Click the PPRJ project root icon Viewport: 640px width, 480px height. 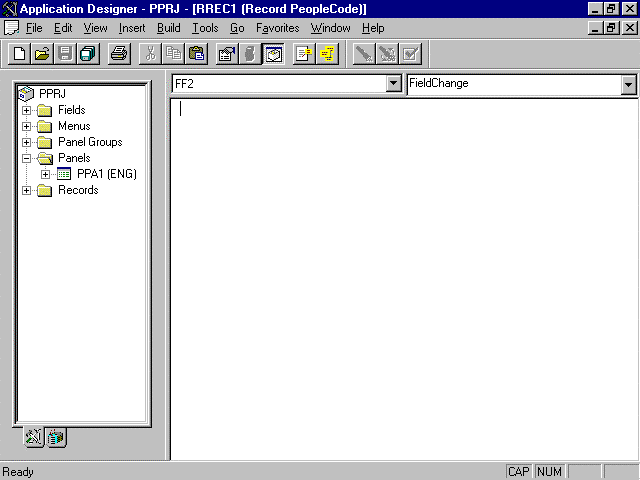click(x=26, y=94)
